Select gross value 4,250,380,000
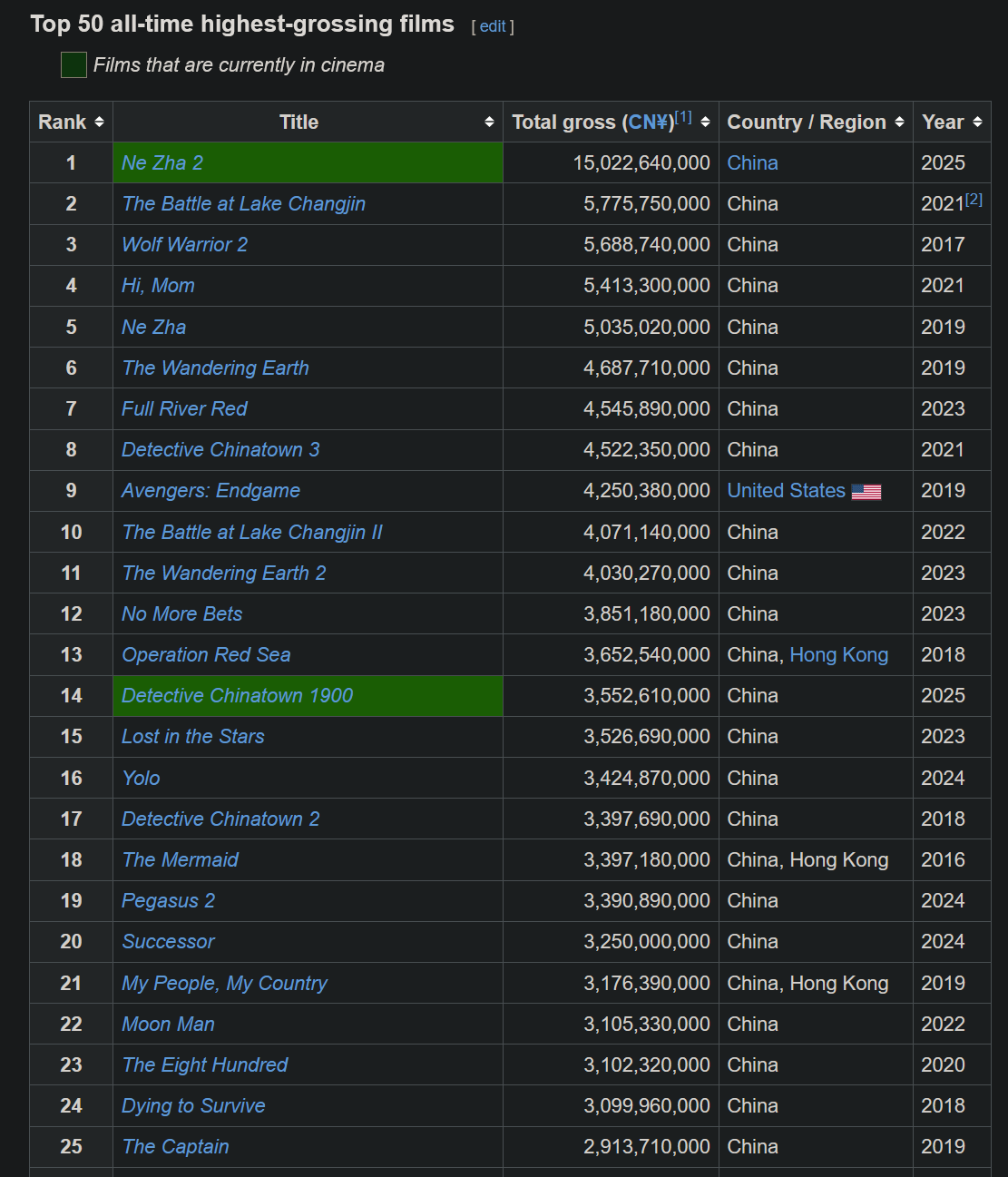Image resolution: width=1008 pixels, height=1177 pixels. pyautogui.click(x=647, y=491)
